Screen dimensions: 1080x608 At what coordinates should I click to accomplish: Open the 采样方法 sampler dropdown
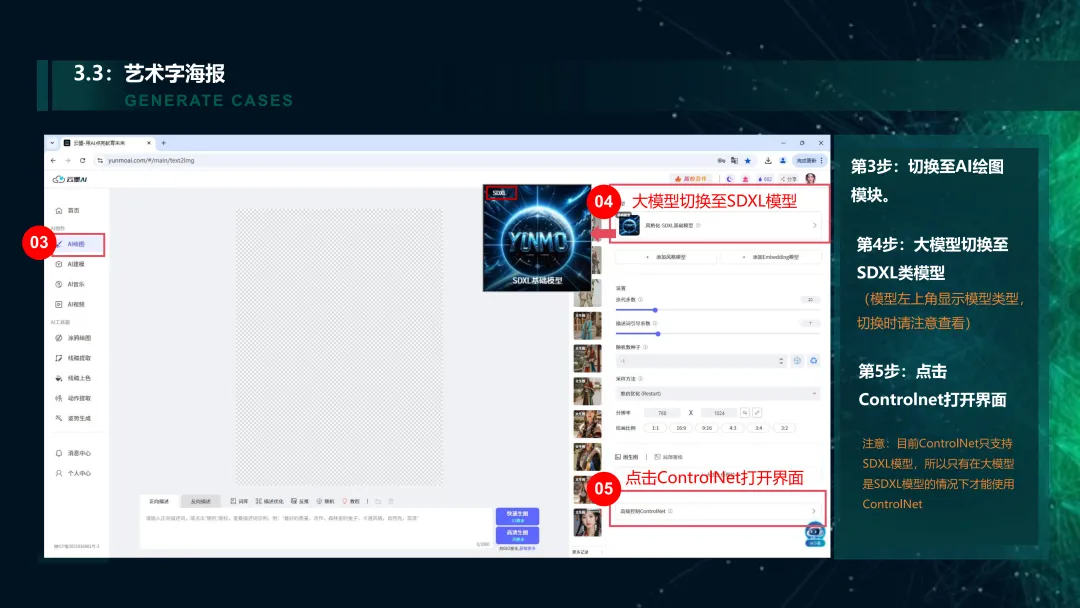coord(718,393)
